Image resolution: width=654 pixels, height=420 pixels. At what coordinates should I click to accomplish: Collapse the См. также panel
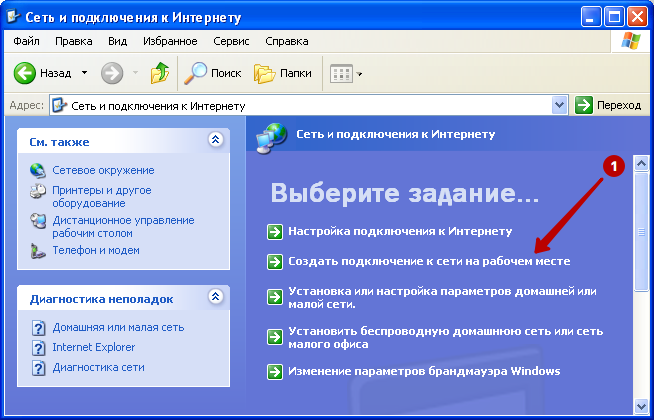pos(216,139)
